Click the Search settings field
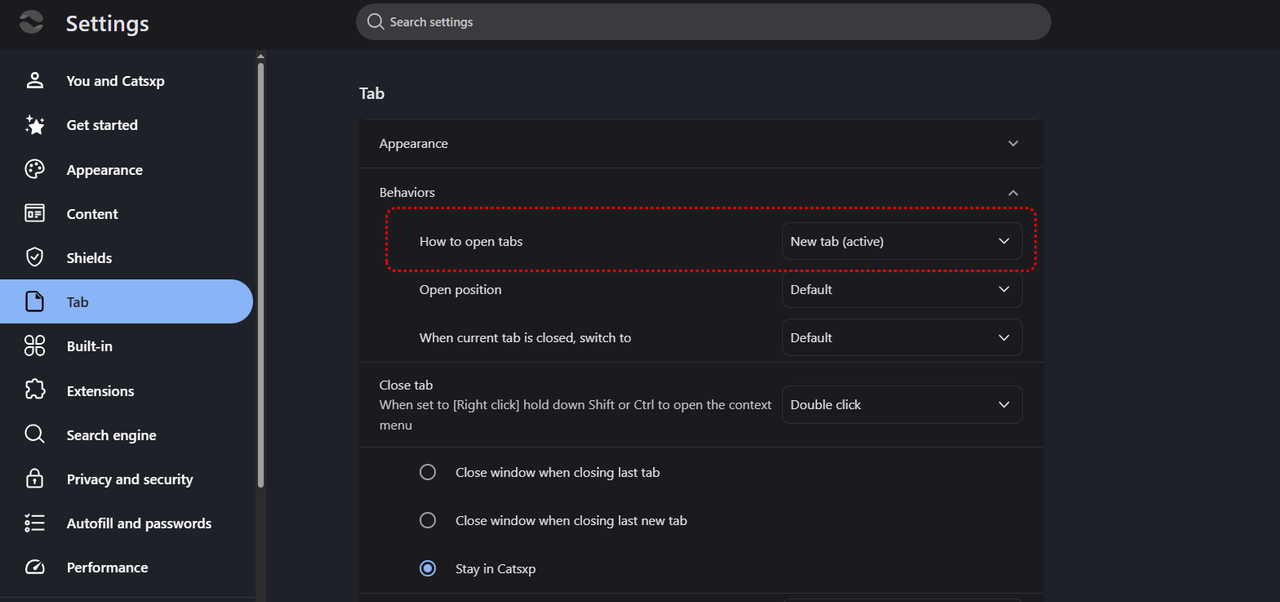This screenshot has width=1280, height=602. (703, 22)
